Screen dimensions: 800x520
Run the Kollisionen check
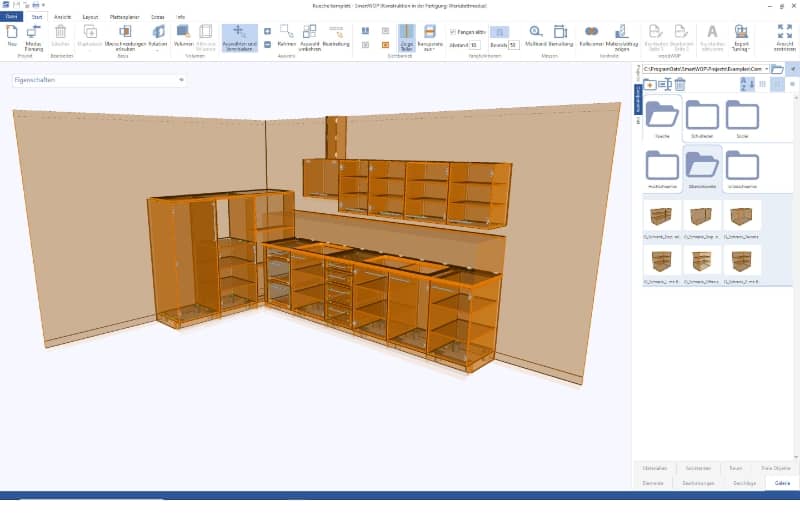click(592, 36)
